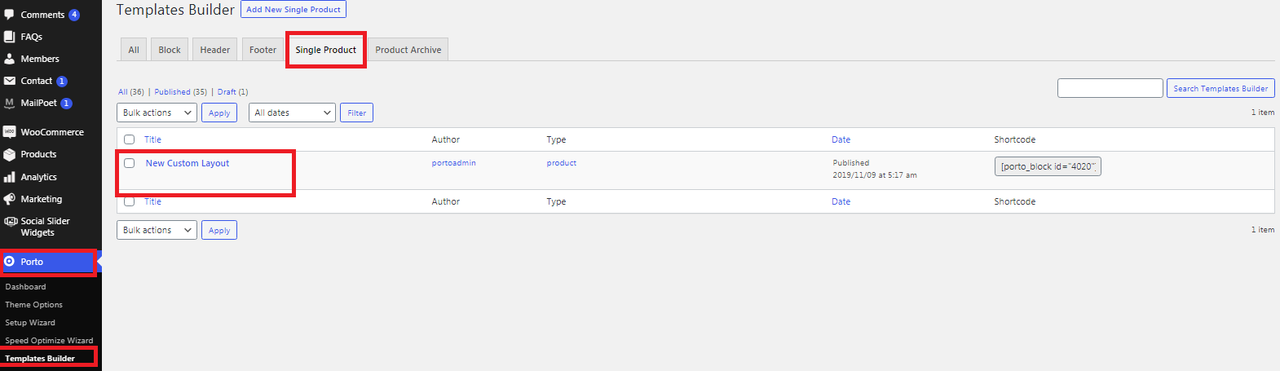Sort by Title column header
1280x371 pixels.
point(152,140)
